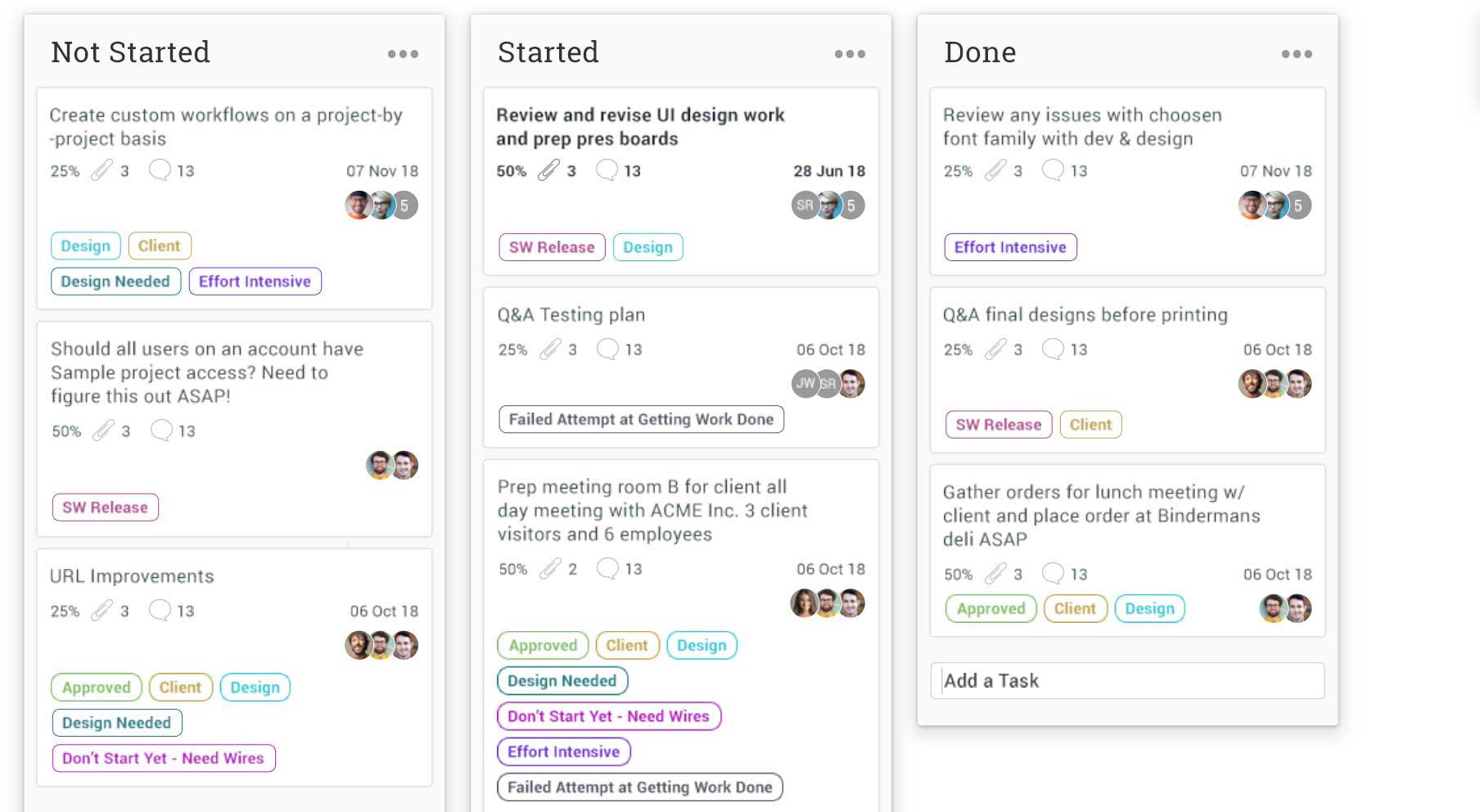The image size is (1480, 812).
Task: Click attachment icon on Q&A Testing plan card
Action: [550, 350]
